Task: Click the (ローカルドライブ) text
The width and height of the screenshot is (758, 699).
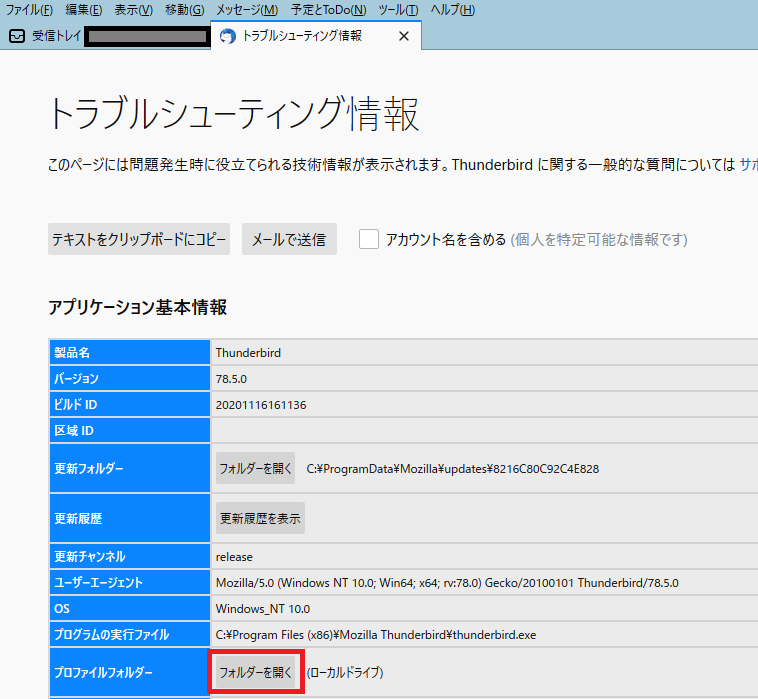Action: coord(345,672)
